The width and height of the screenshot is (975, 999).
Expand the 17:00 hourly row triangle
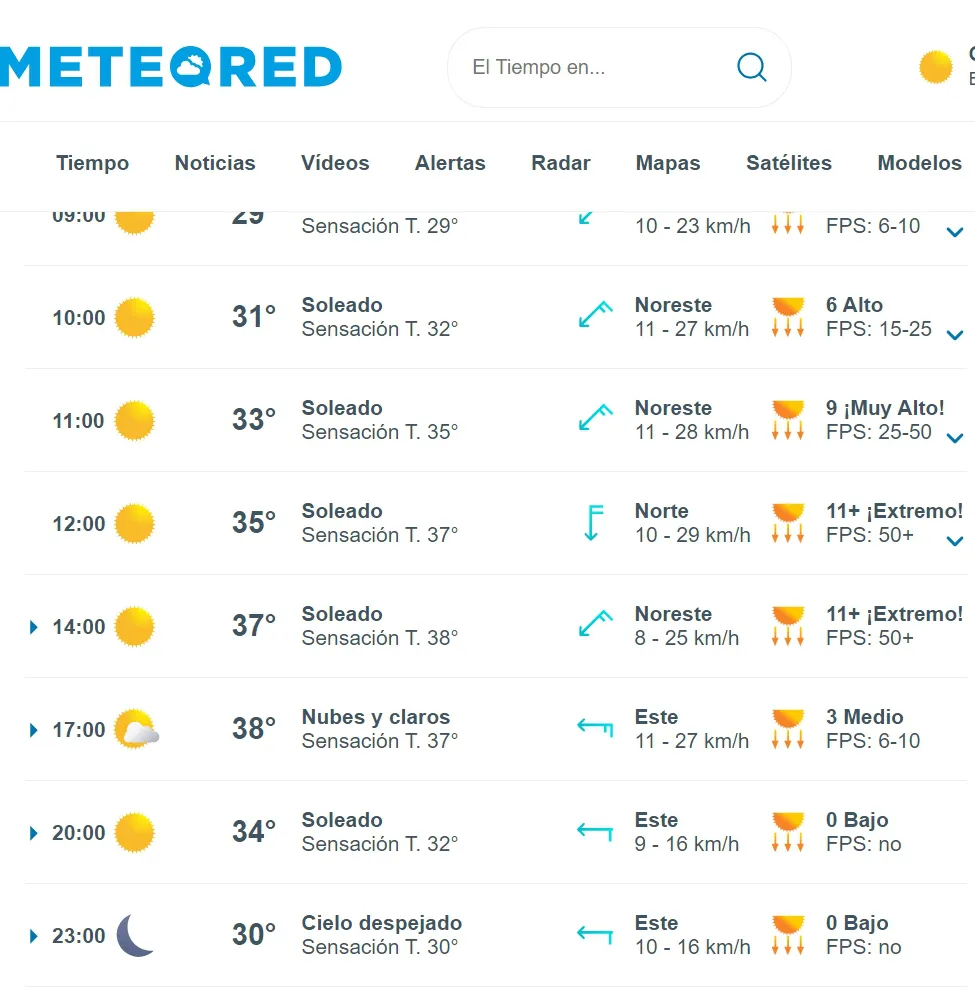pyautogui.click(x=34, y=730)
